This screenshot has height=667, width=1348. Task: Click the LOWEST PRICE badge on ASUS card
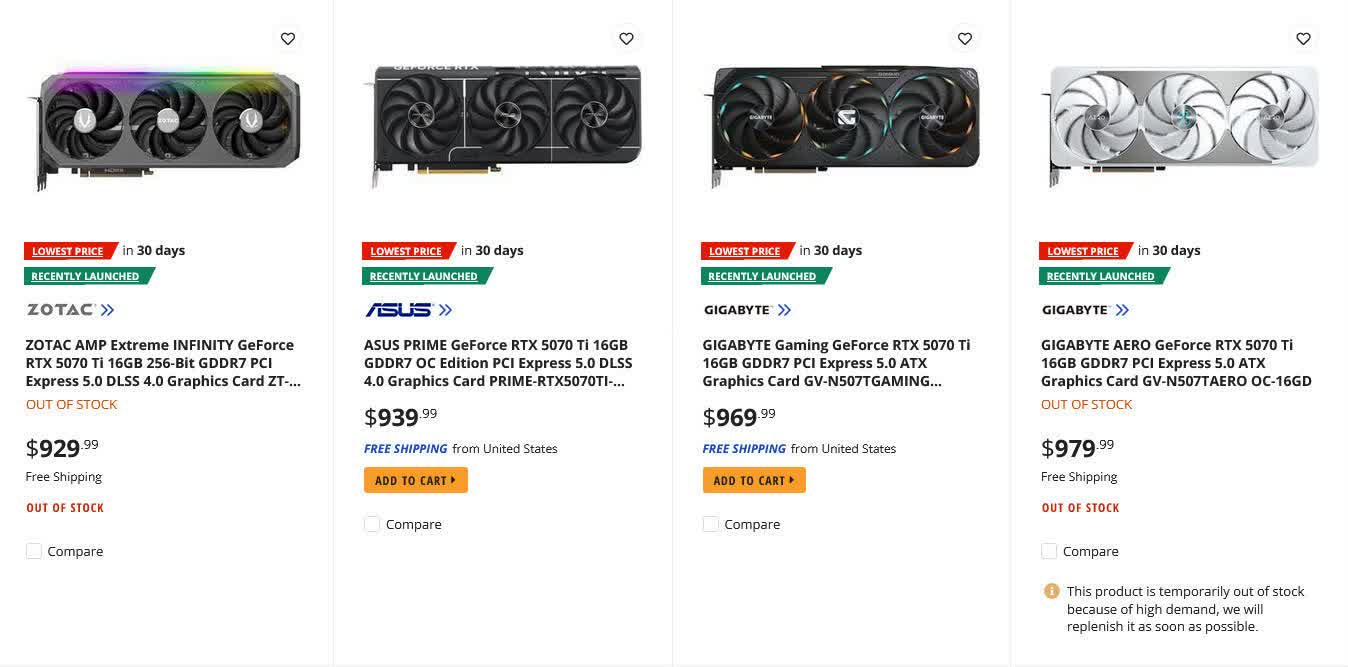tap(406, 250)
